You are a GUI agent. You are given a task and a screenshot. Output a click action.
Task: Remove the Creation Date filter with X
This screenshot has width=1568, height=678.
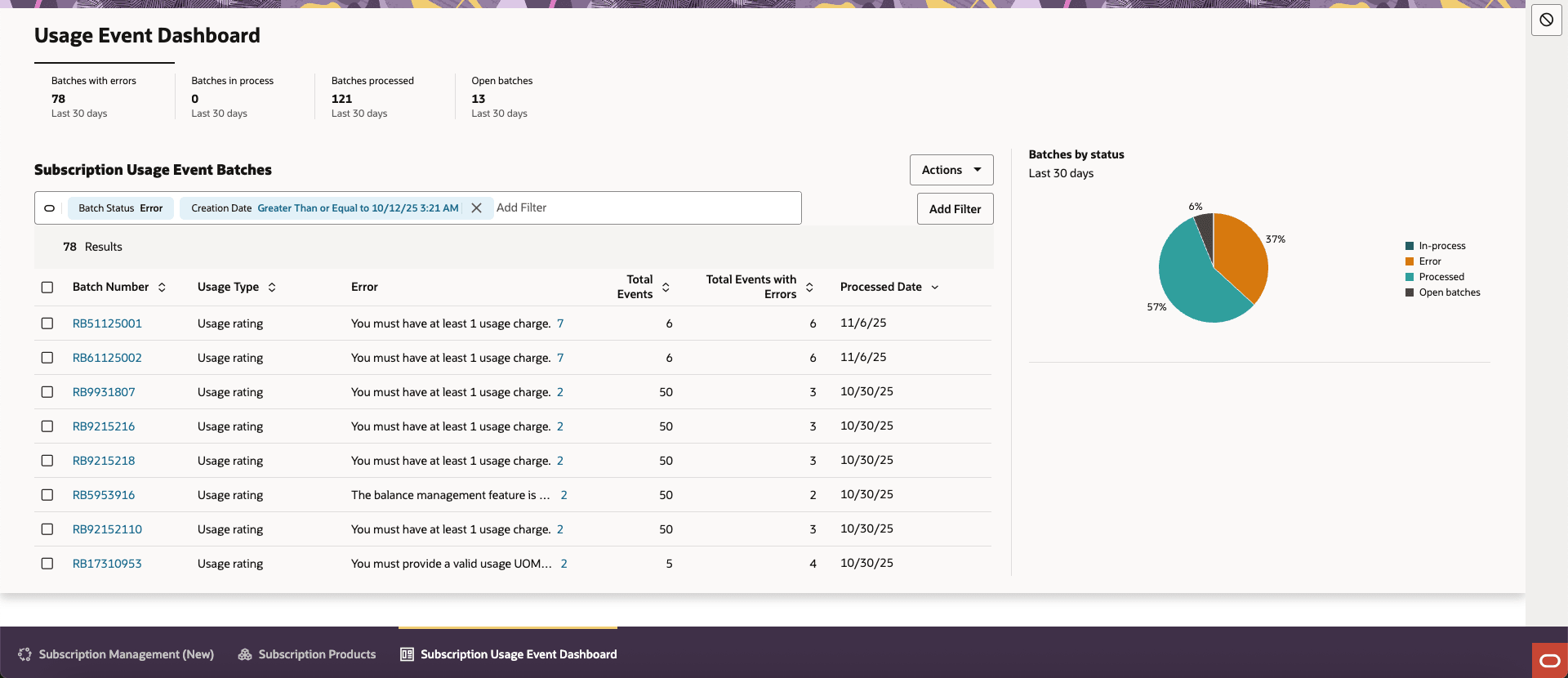pos(476,208)
